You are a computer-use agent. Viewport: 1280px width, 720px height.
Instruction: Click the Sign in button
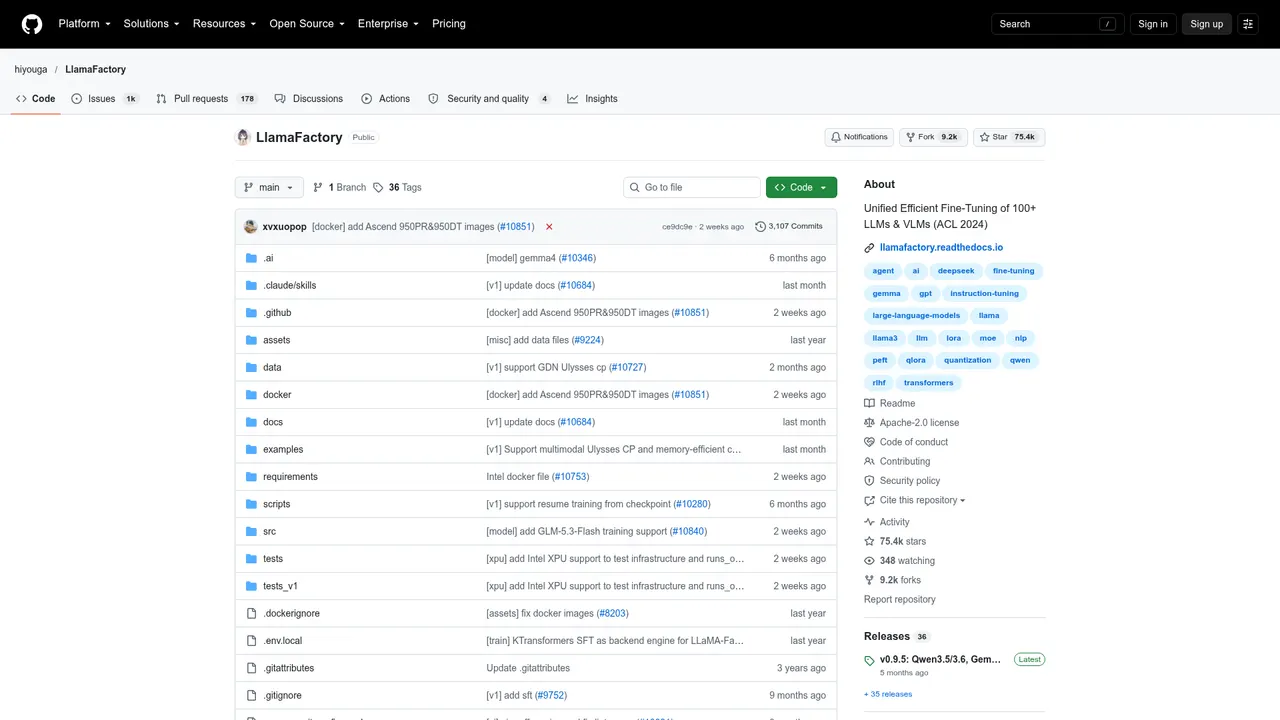pyautogui.click(x=1153, y=24)
